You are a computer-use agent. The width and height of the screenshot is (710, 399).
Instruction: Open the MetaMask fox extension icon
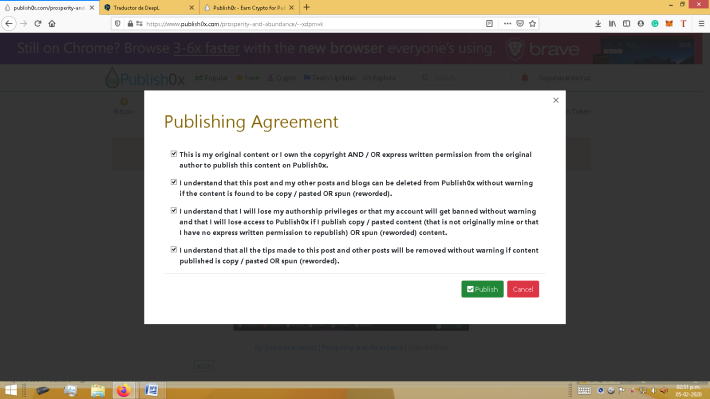pyautogui.click(x=669, y=24)
